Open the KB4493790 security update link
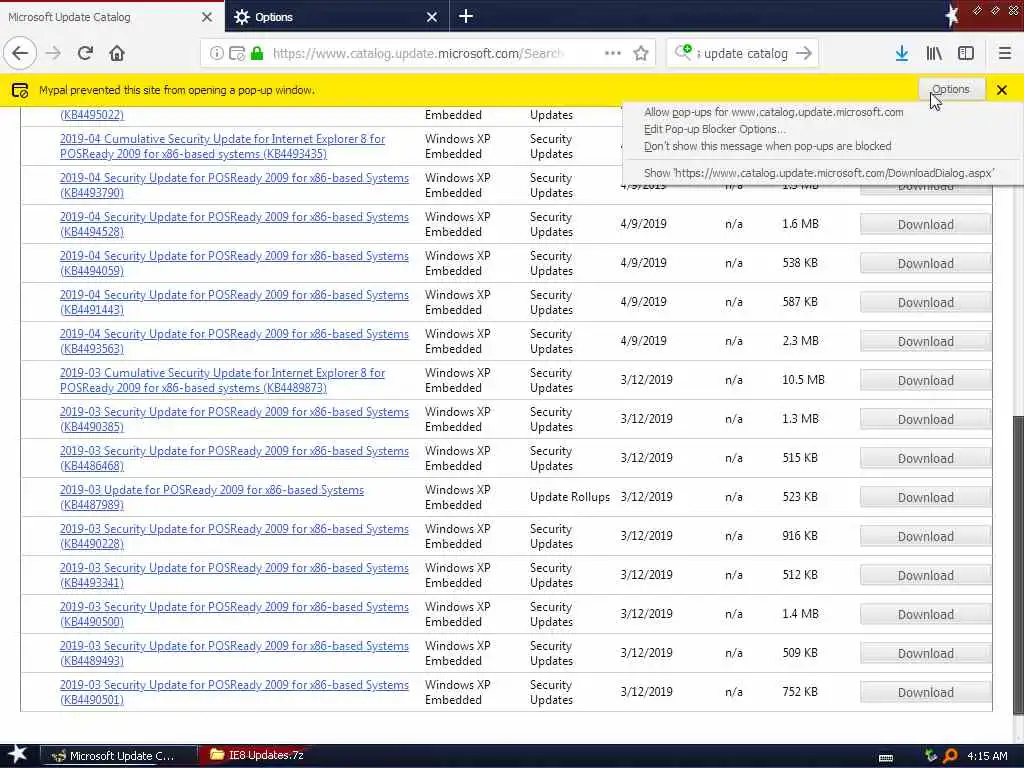1024x768 pixels. click(234, 185)
